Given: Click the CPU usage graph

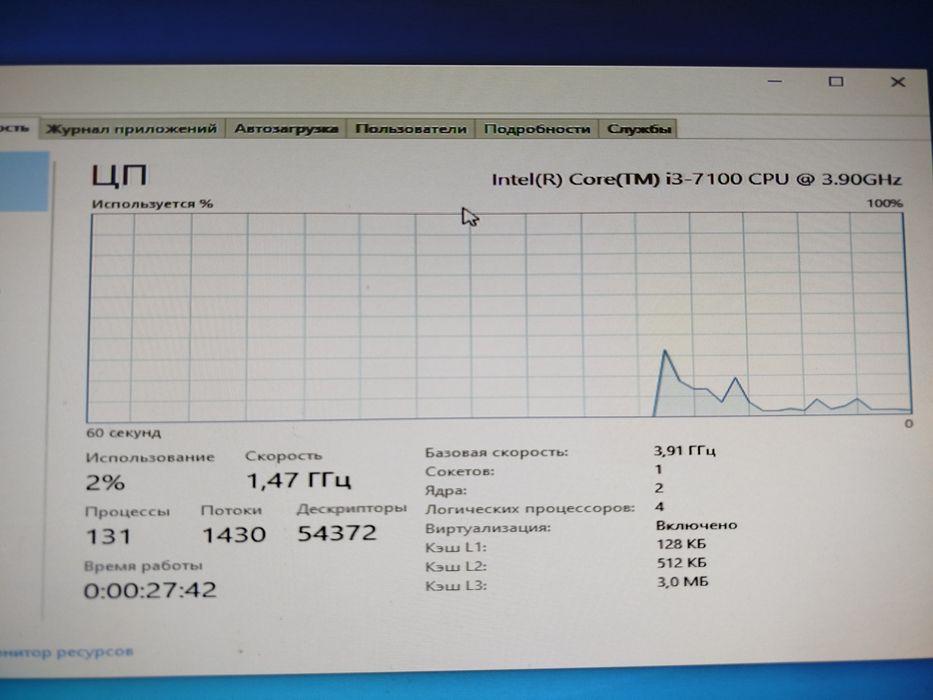Looking at the screenshot, I should click(499, 317).
